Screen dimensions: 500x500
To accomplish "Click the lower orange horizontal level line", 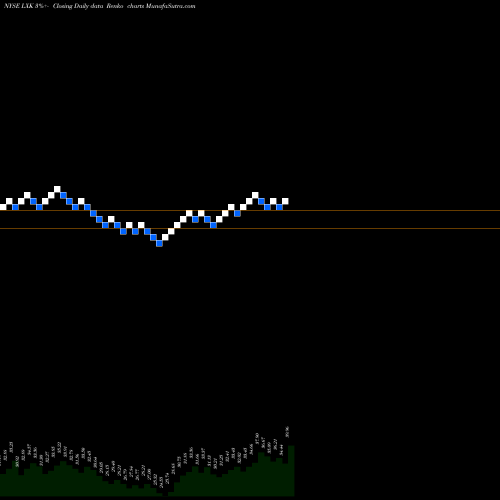I will [x=250, y=228].
